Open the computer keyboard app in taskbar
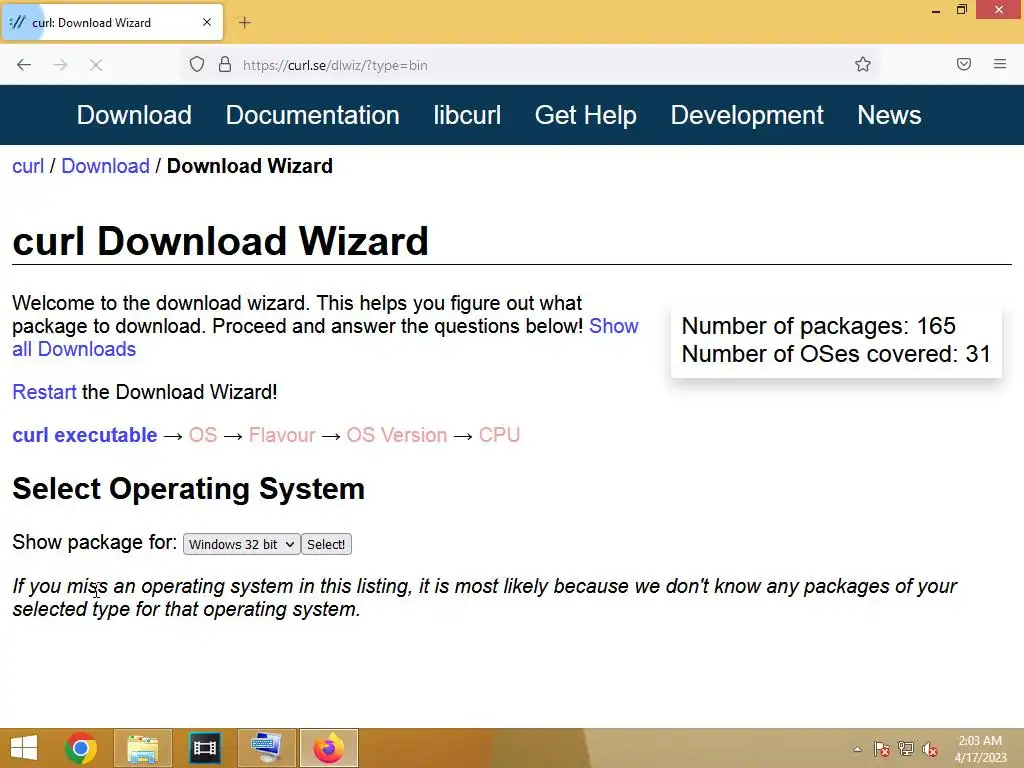This screenshot has width=1024, height=768. point(266,748)
